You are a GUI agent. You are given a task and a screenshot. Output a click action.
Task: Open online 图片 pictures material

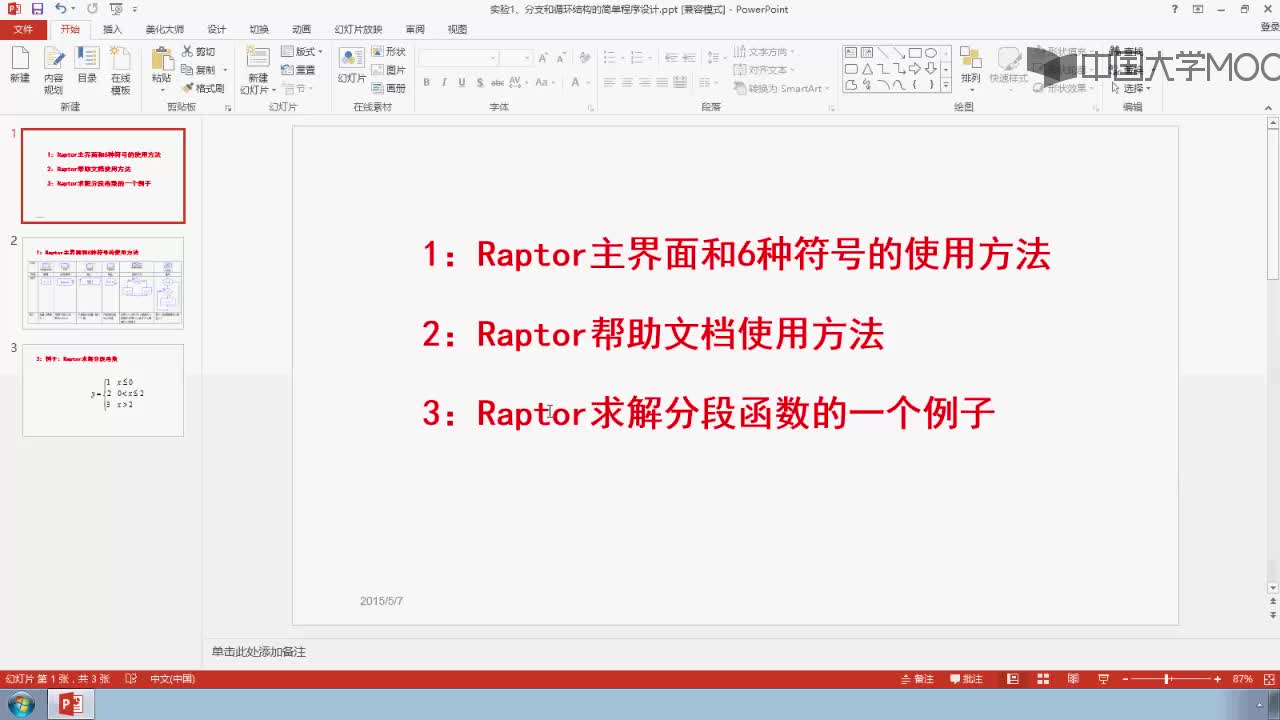389,70
